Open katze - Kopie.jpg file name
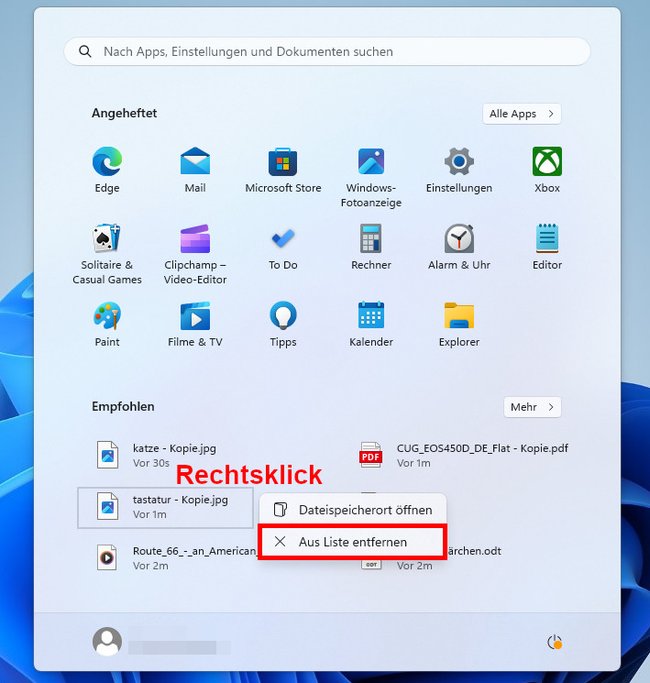This screenshot has width=650, height=683. point(174,448)
